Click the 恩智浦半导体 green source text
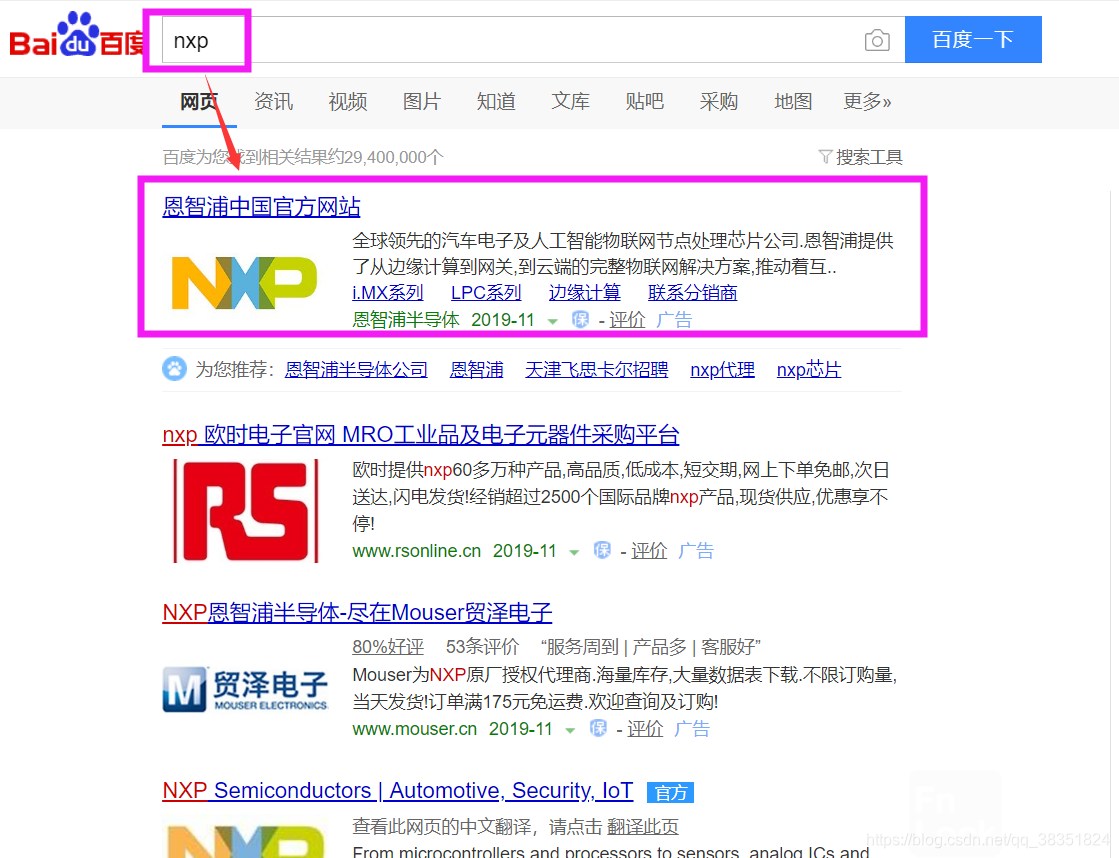 pos(406,320)
